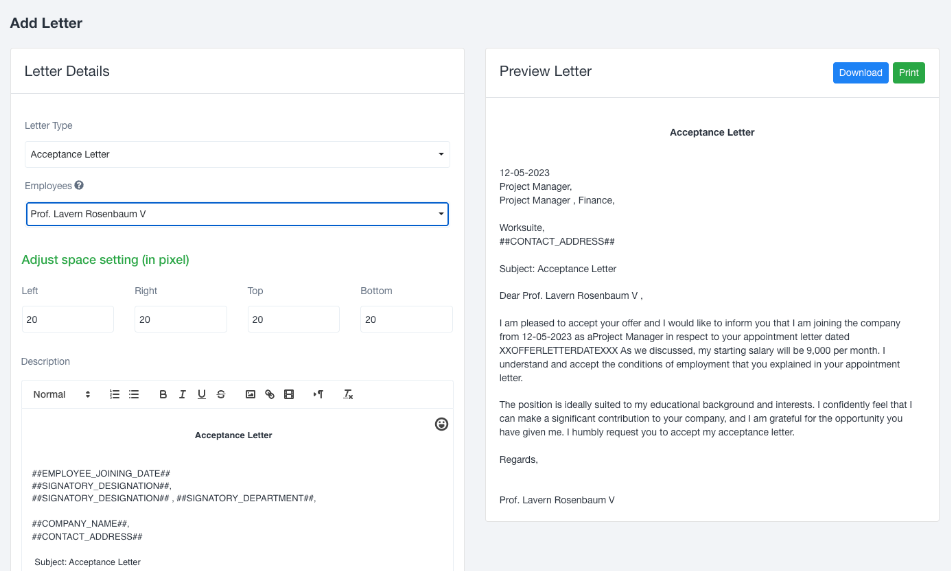Focus the Bottom spacing pixel field

point(406,320)
